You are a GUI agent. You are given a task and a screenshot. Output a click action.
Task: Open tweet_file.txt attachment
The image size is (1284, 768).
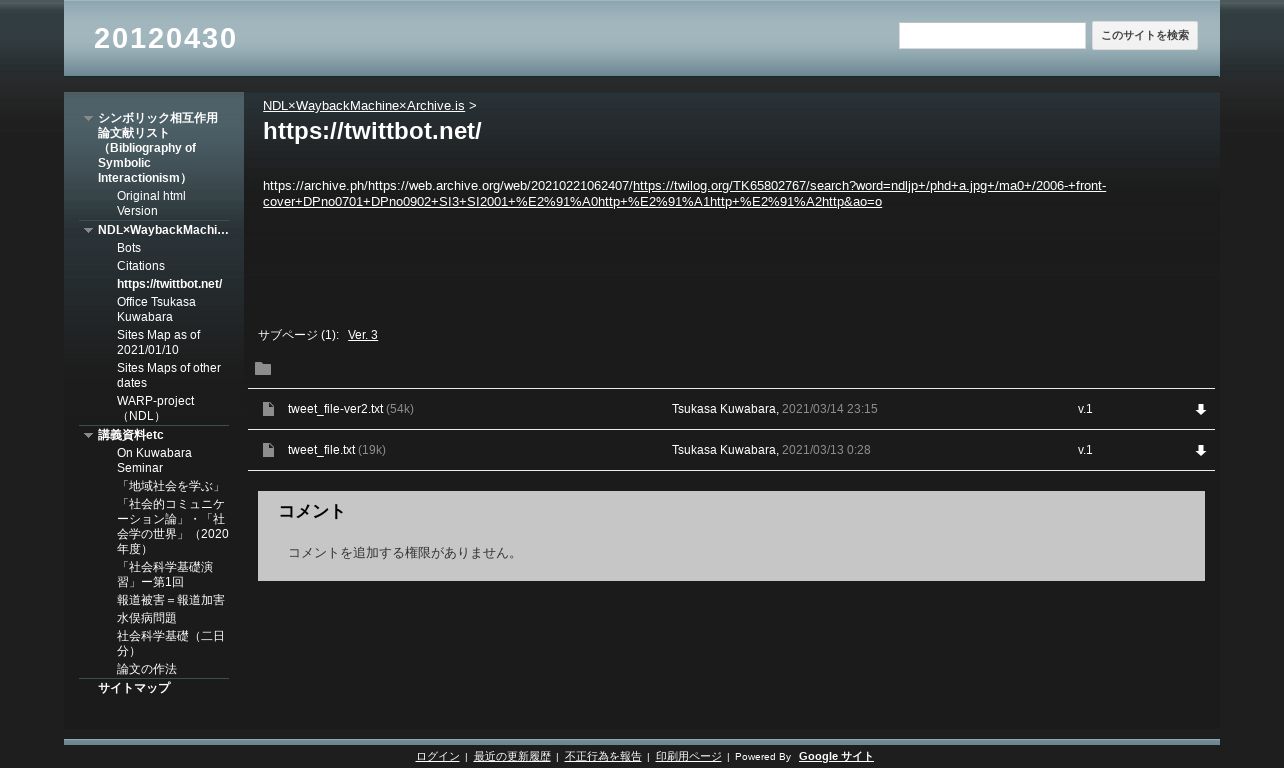point(321,450)
